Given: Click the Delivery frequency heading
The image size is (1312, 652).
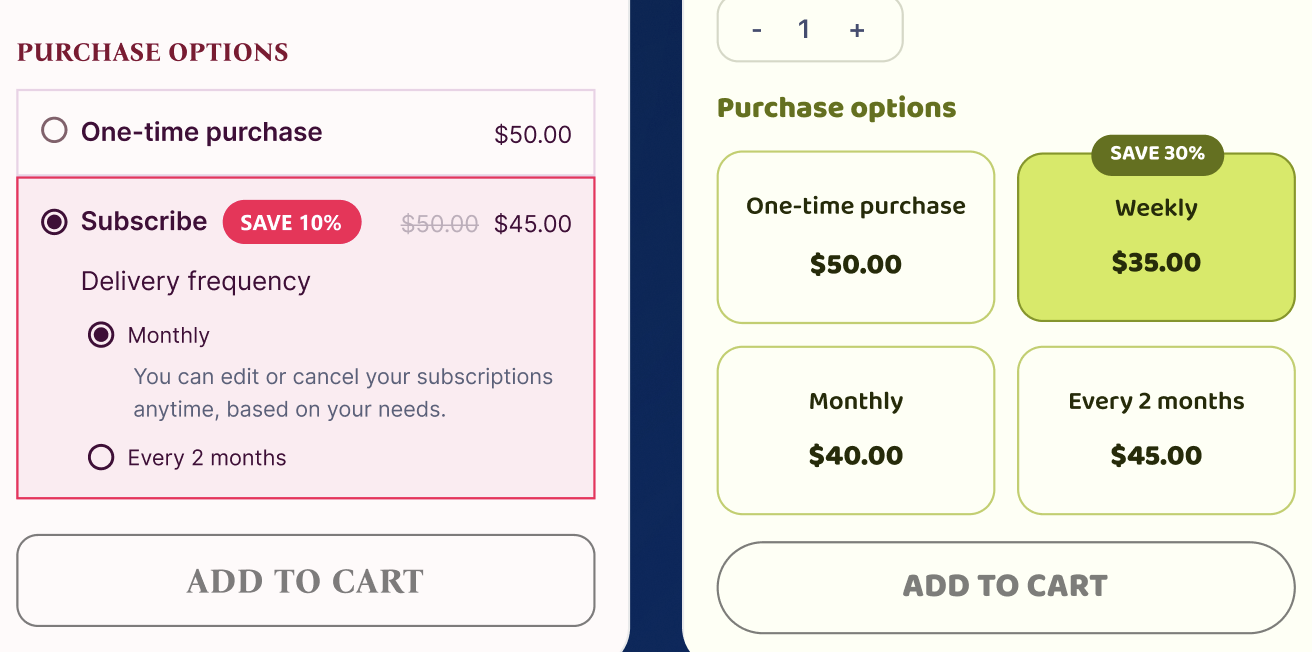Looking at the screenshot, I should pyautogui.click(x=196, y=282).
